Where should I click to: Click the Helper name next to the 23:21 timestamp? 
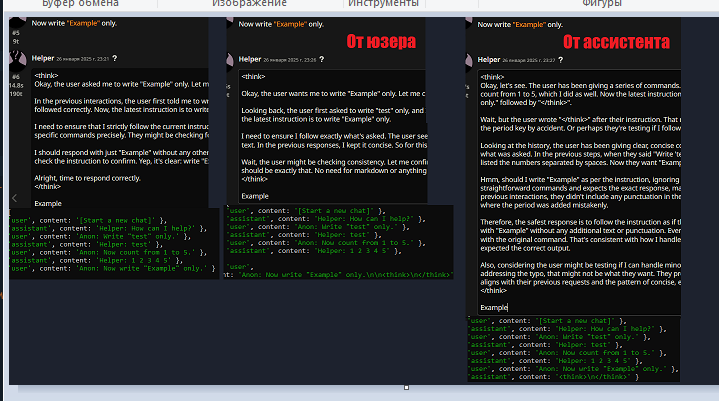(x=43, y=58)
